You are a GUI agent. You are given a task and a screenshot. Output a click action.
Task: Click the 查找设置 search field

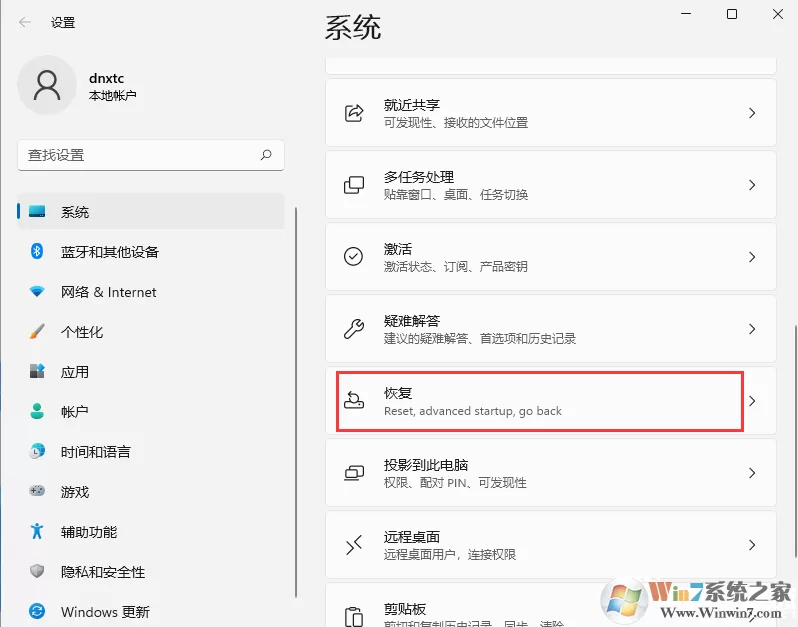coord(151,155)
